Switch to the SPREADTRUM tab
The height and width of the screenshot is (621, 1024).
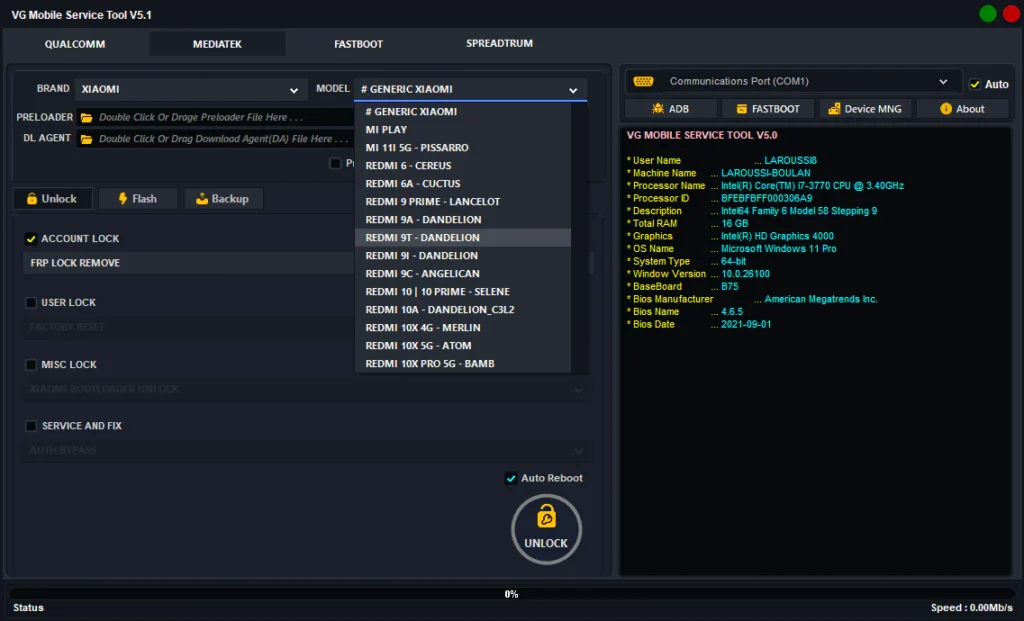[500, 44]
